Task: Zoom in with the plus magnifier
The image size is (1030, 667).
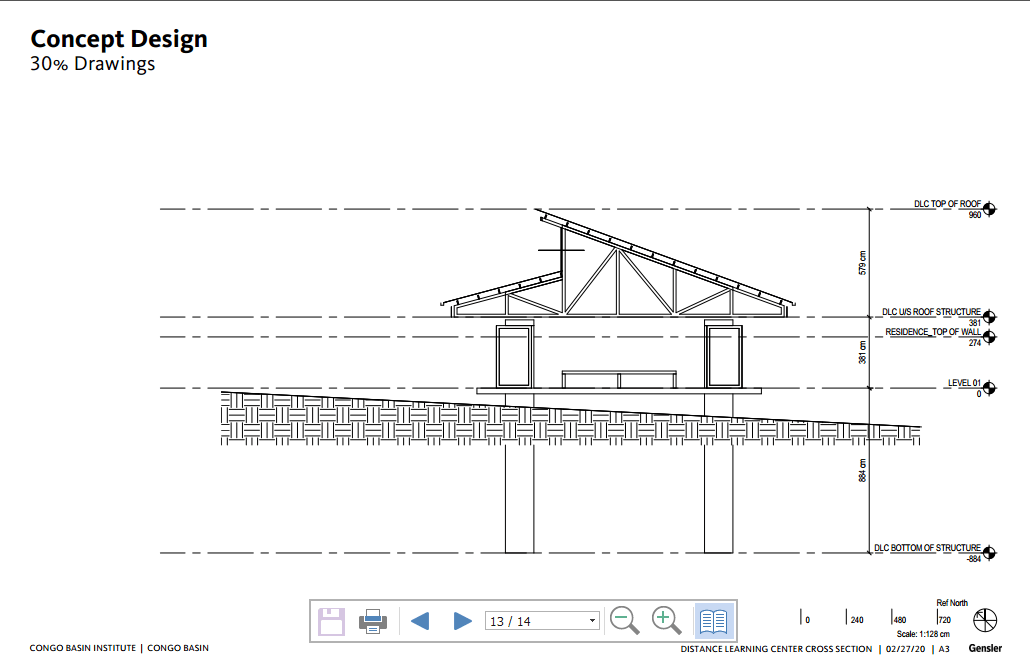Action: click(666, 621)
